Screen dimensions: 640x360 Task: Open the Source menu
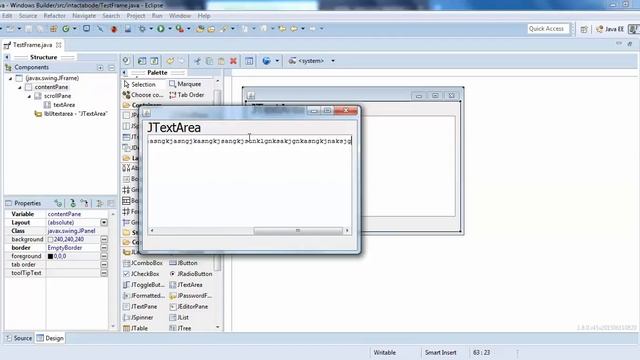[28, 16]
